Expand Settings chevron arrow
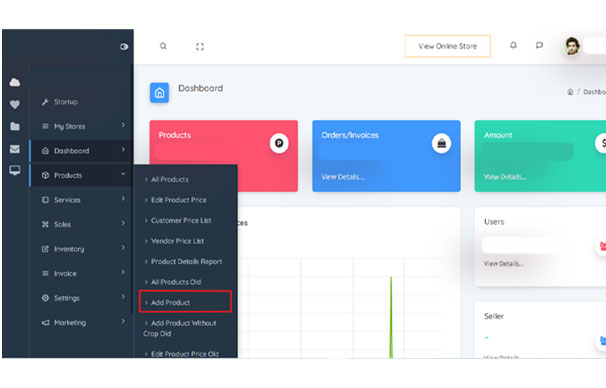Image resolution: width=606 pixels, height=388 pixels. click(x=123, y=296)
